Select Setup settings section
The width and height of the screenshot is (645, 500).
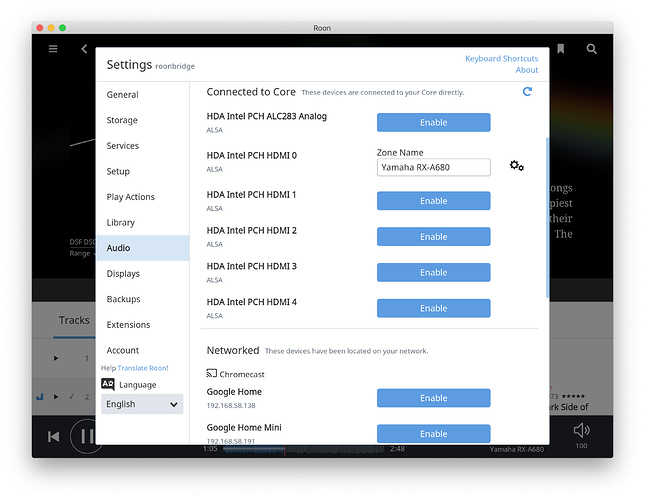142,171
